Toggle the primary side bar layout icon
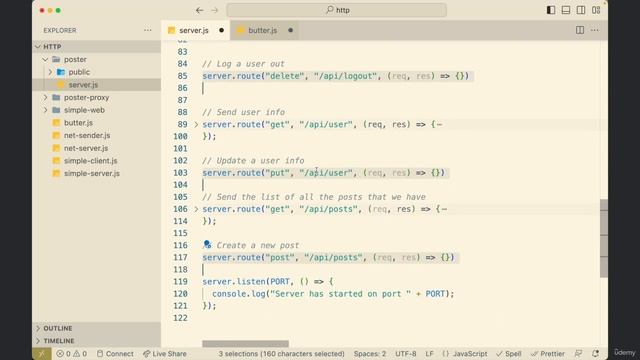Screen dimensions: 640x360 point(551,10)
